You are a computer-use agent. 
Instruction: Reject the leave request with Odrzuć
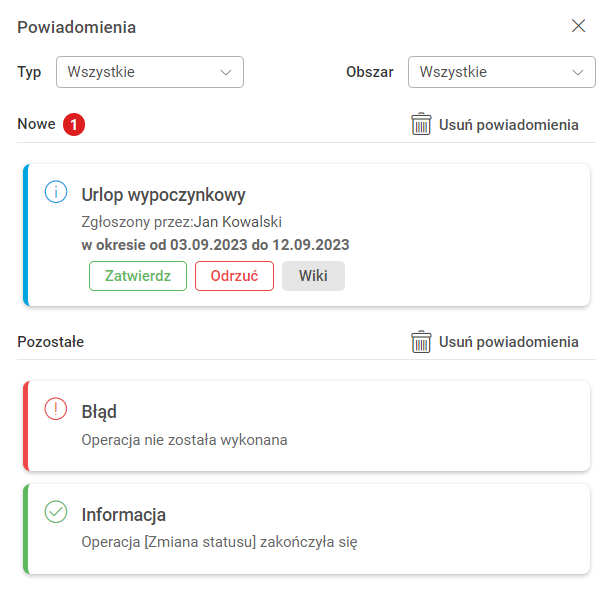234,276
